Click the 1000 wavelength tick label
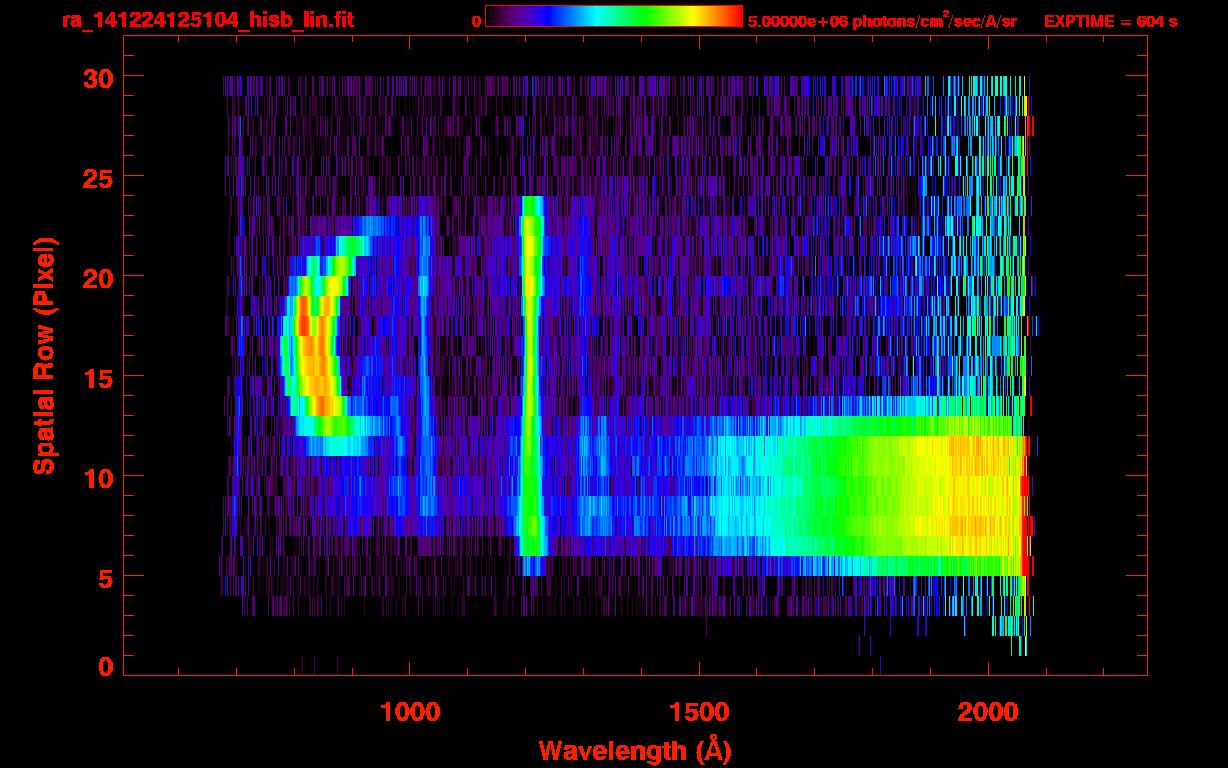Screen dimensions: 1228x768 [x=410, y=712]
